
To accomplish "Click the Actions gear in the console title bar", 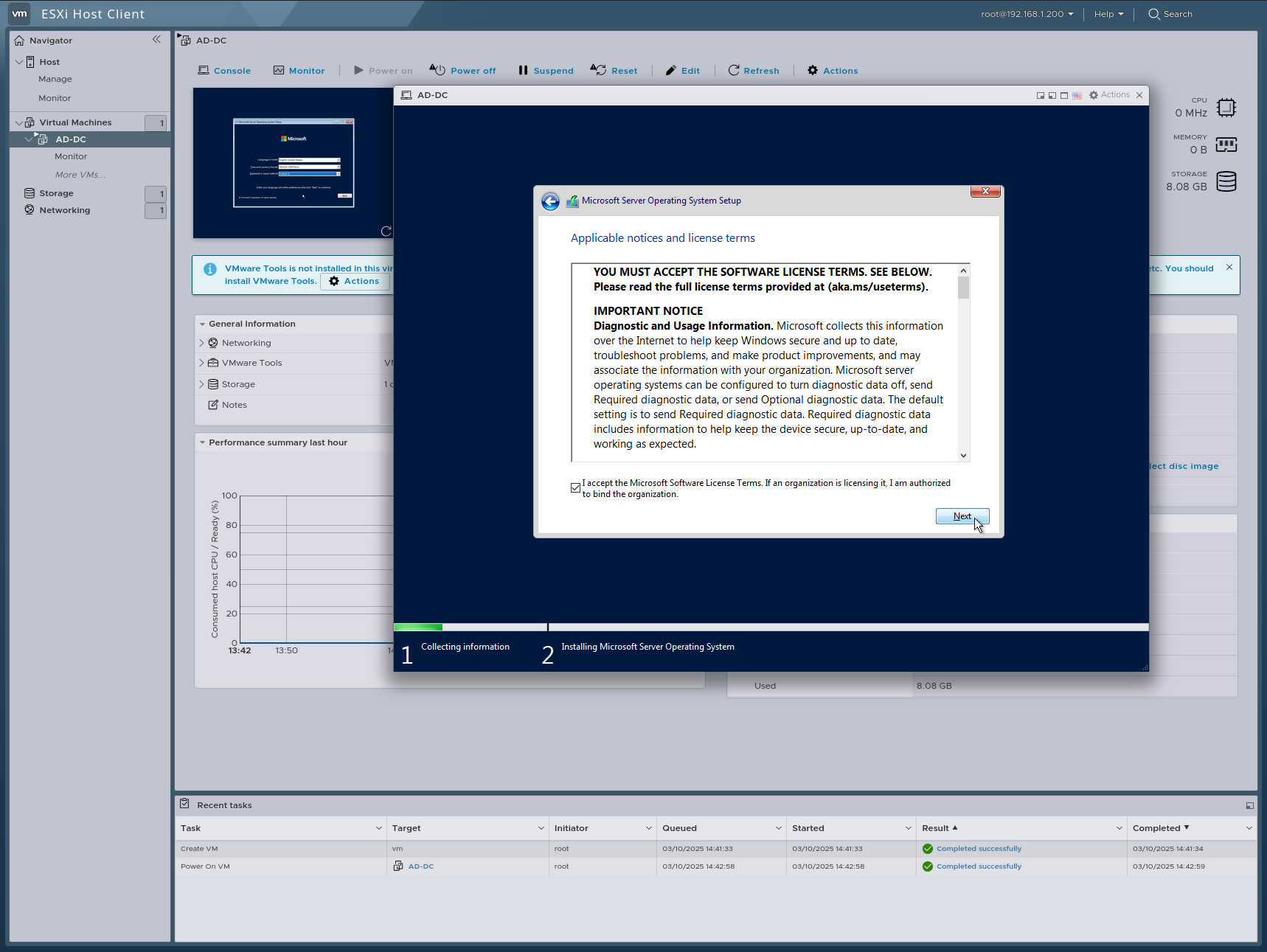I will coord(1094,94).
